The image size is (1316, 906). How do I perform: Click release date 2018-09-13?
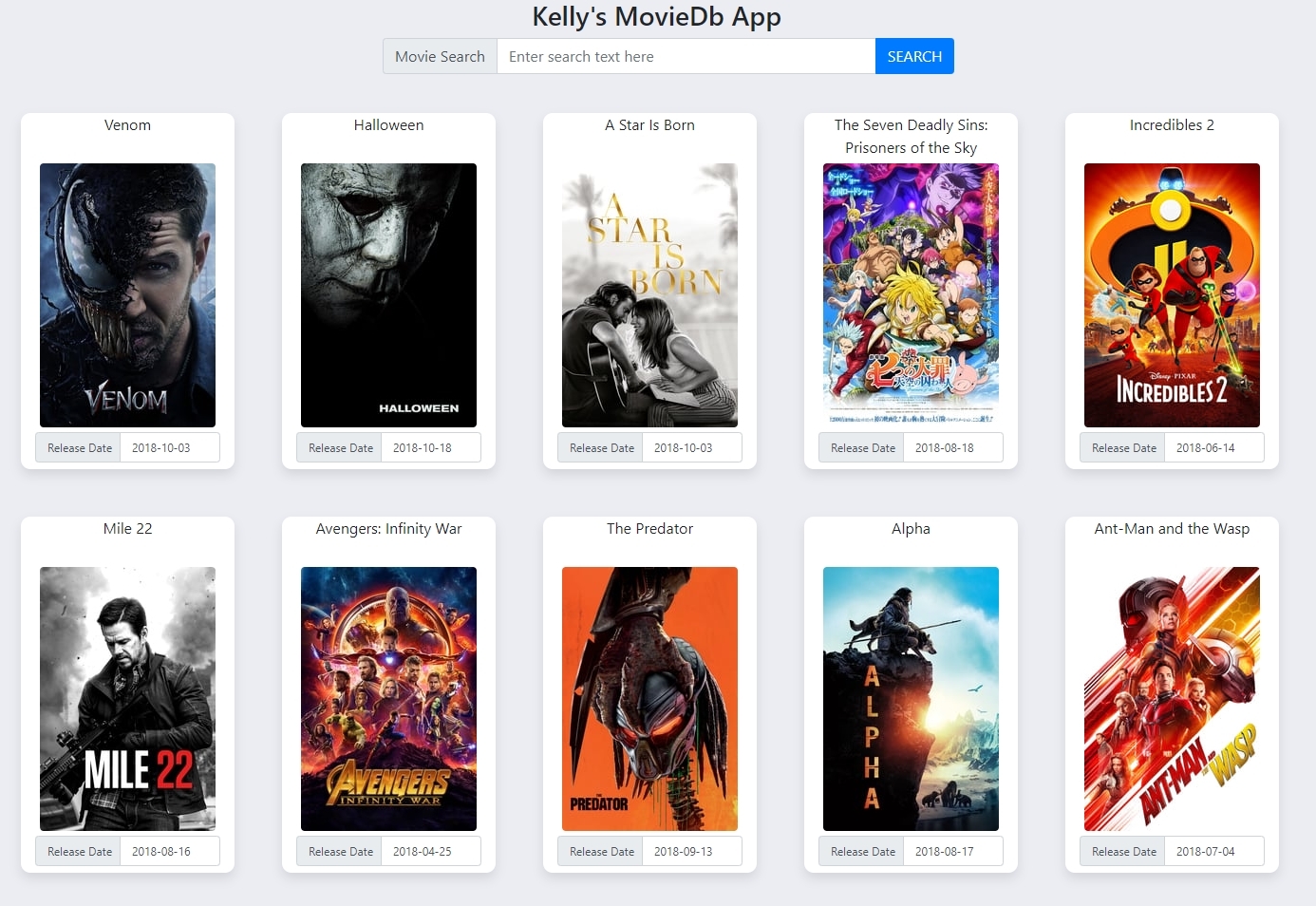[692, 851]
